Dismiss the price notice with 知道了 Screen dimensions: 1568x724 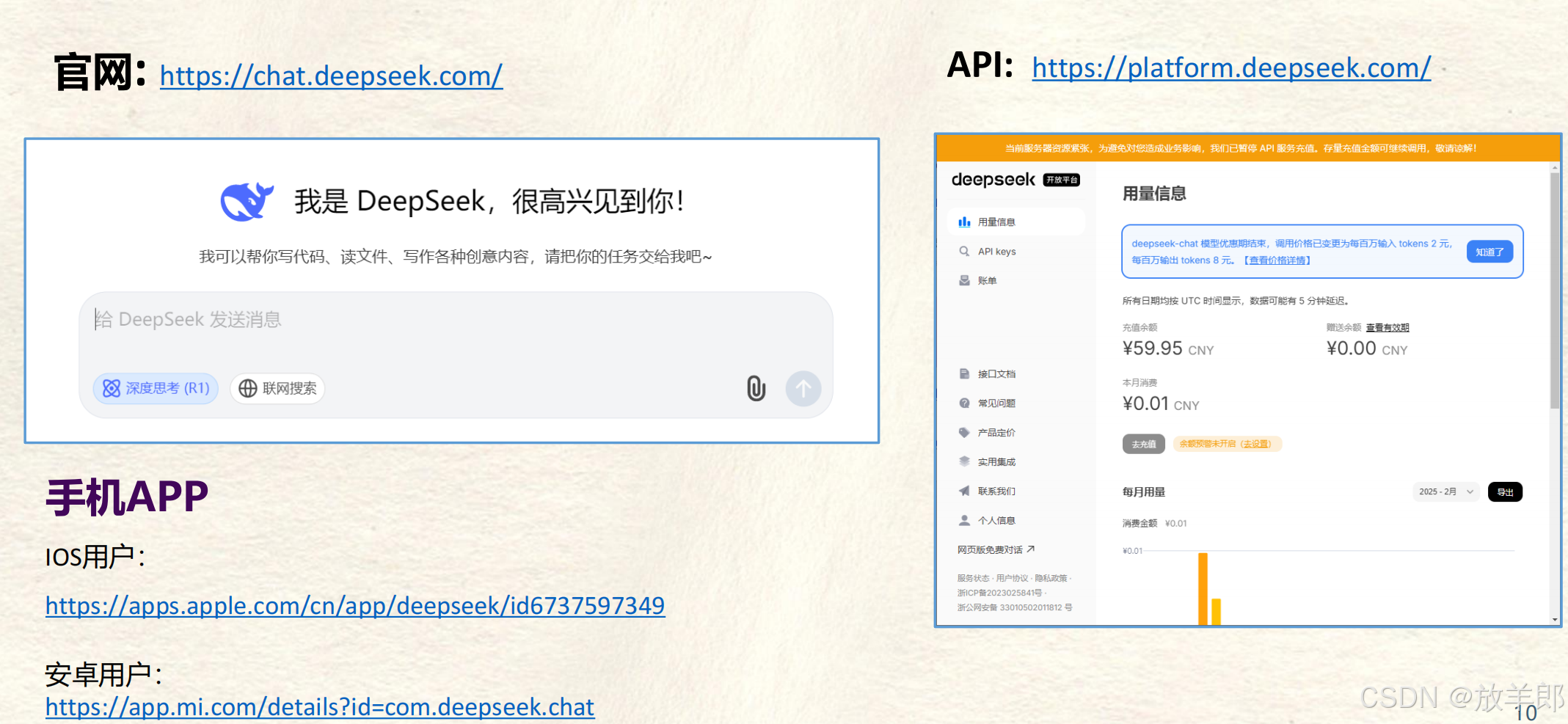pyautogui.click(x=1489, y=252)
